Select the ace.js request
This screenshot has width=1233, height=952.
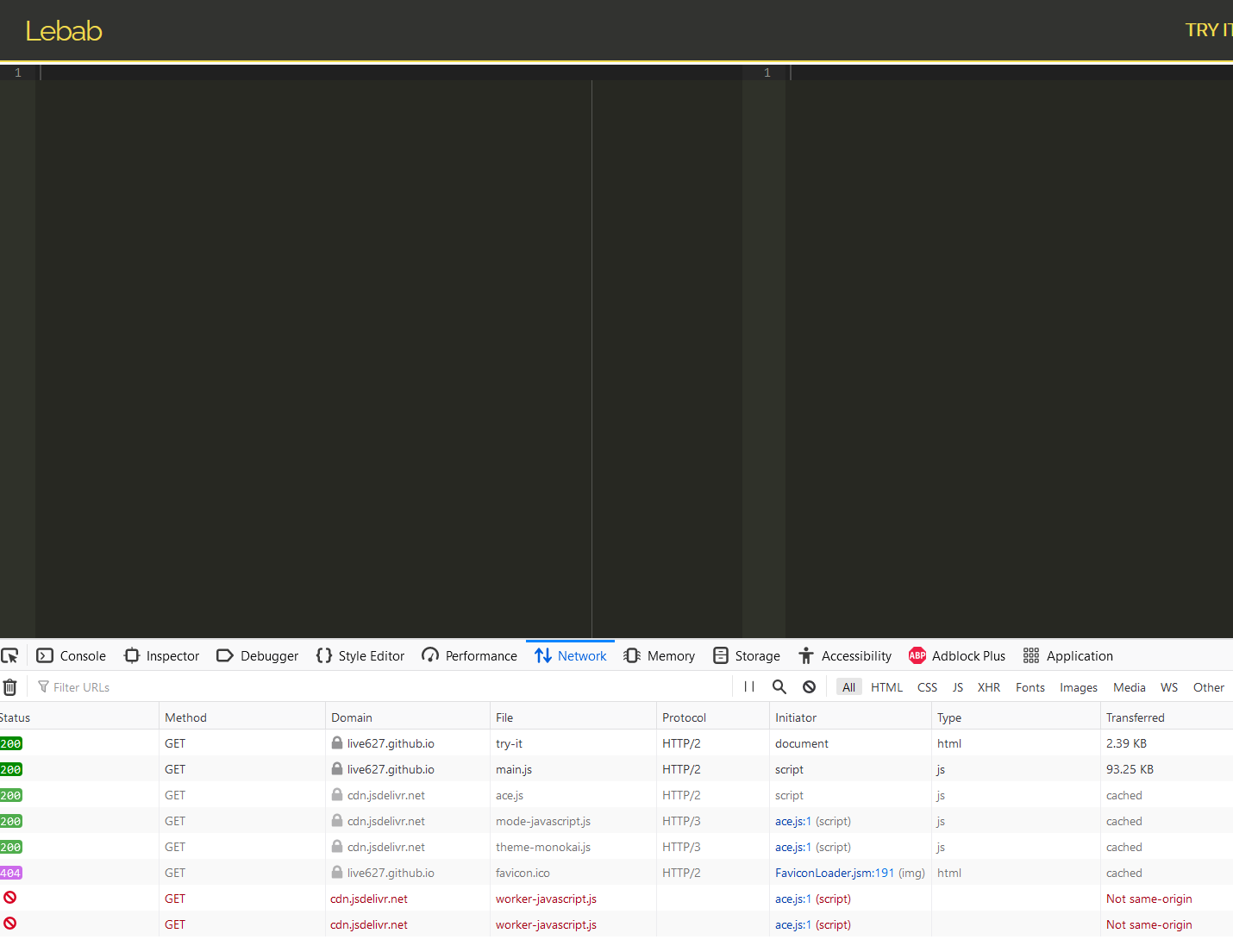click(616, 795)
